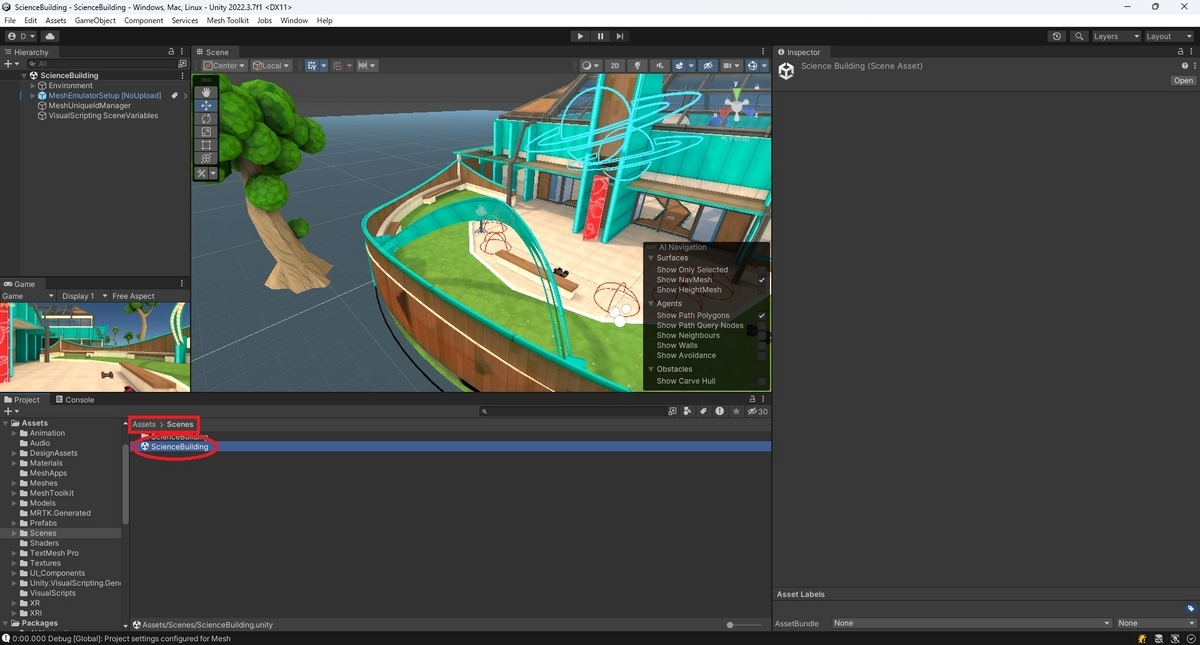Enable Show Neighbours checkbox
Viewport: 1200px width, 645px height.
[x=761, y=335]
